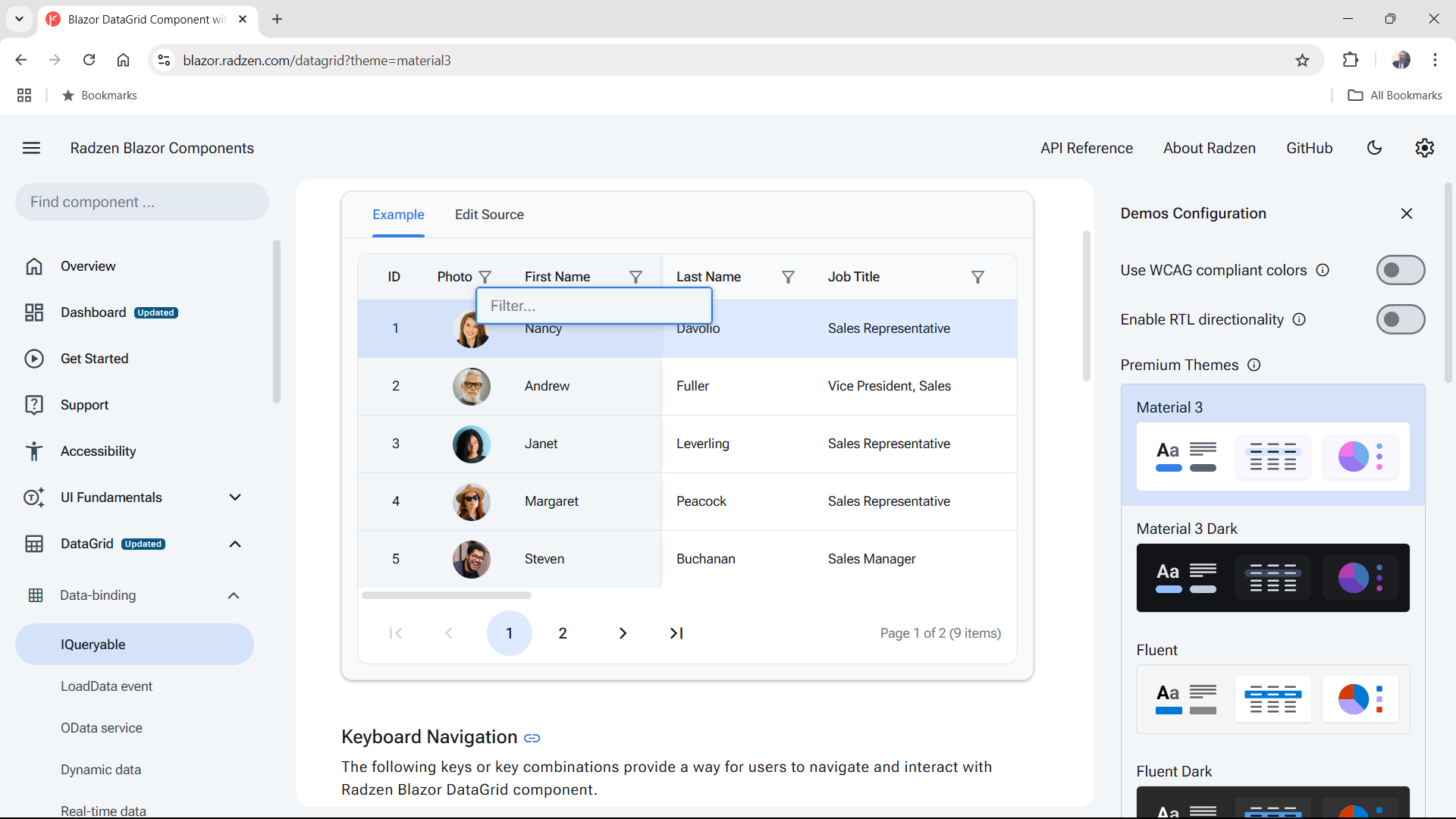The height and width of the screenshot is (819, 1456).
Task: Click the 'Peacock' last name cell
Action: point(701,501)
